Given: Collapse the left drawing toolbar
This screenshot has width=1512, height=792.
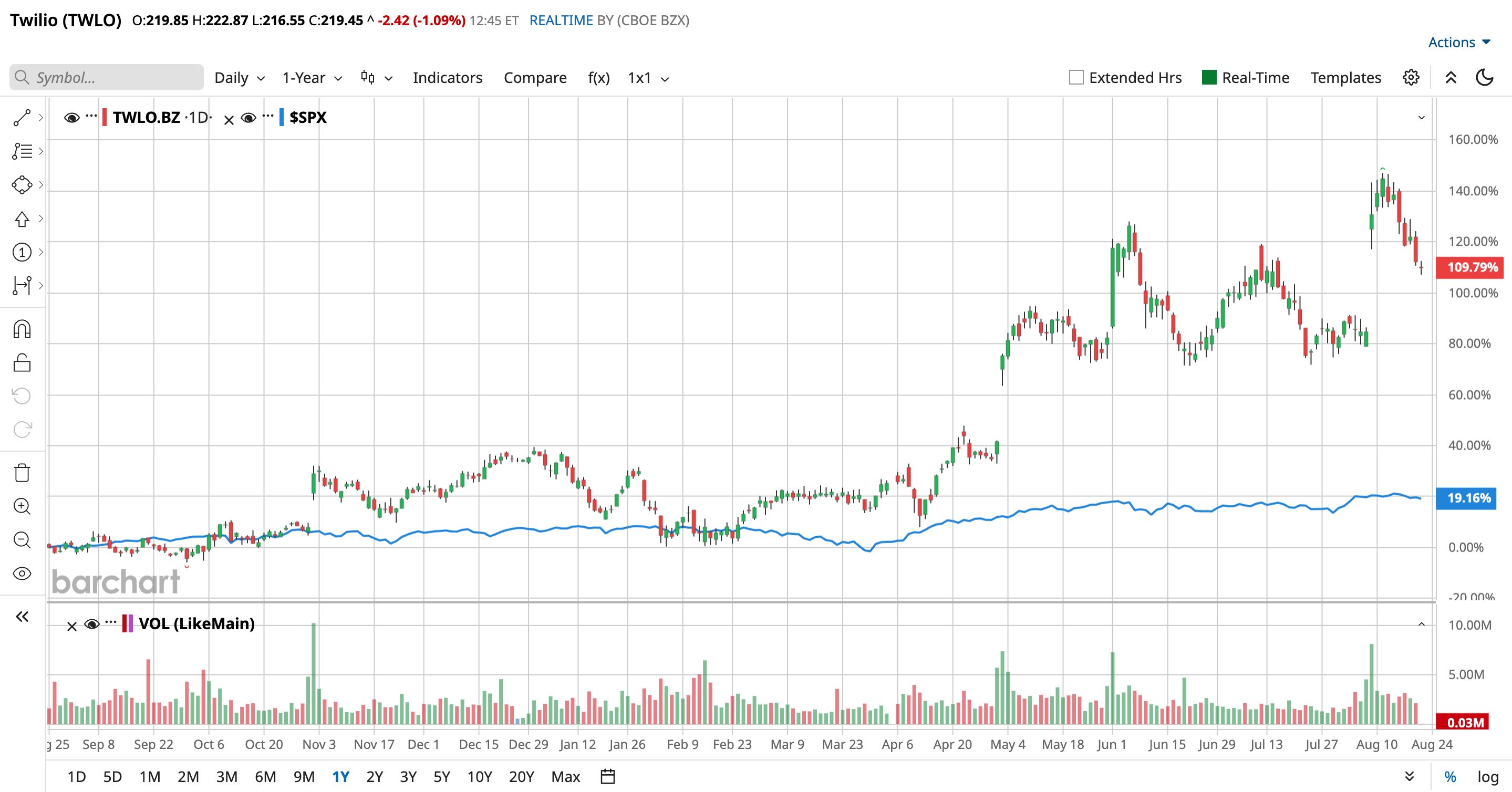Looking at the screenshot, I should pos(22,617).
